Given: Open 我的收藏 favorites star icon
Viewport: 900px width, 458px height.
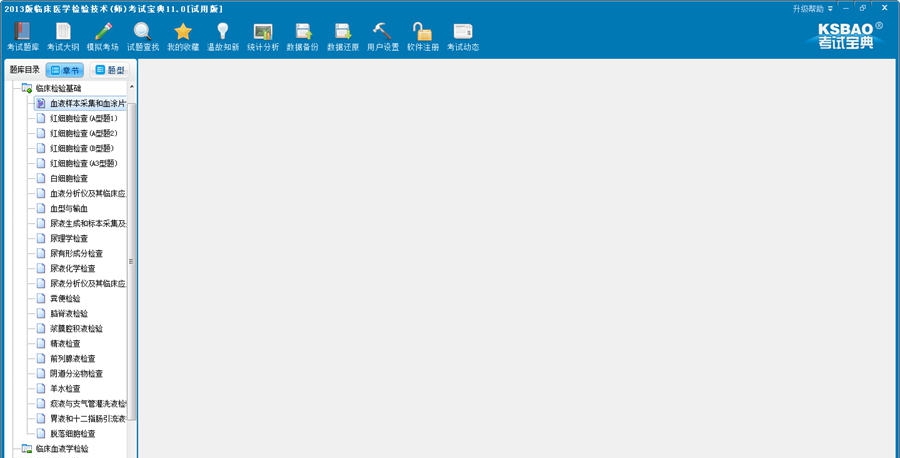Looking at the screenshot, I should coord(183,37).
